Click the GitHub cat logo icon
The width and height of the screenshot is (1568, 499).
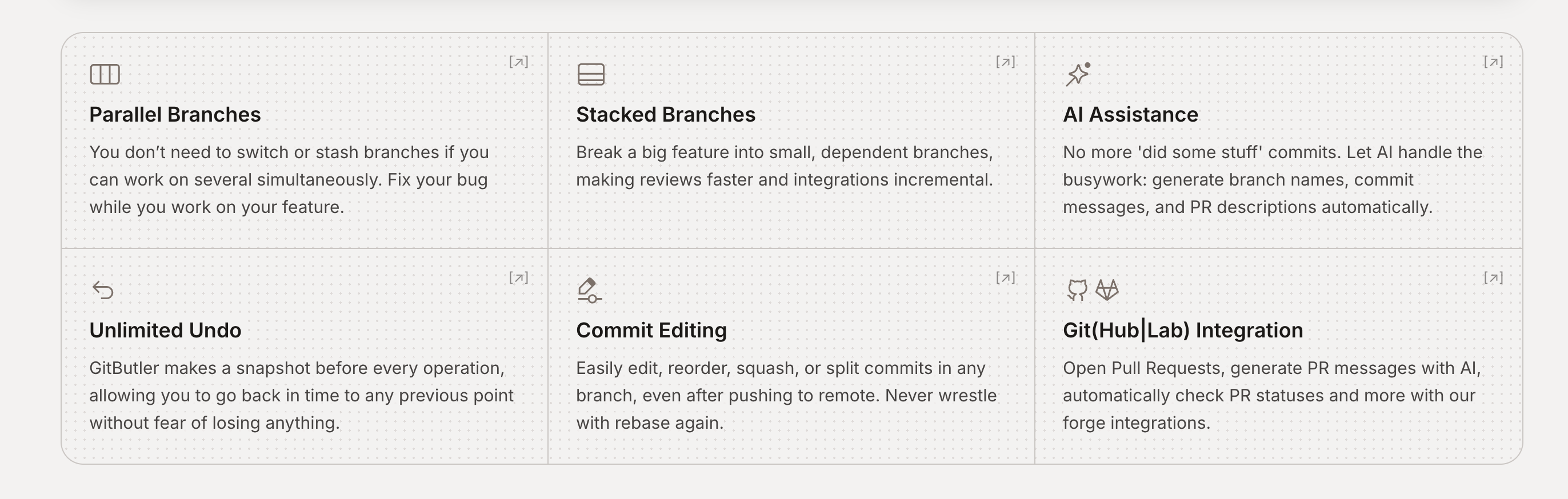coord(1077,290)
